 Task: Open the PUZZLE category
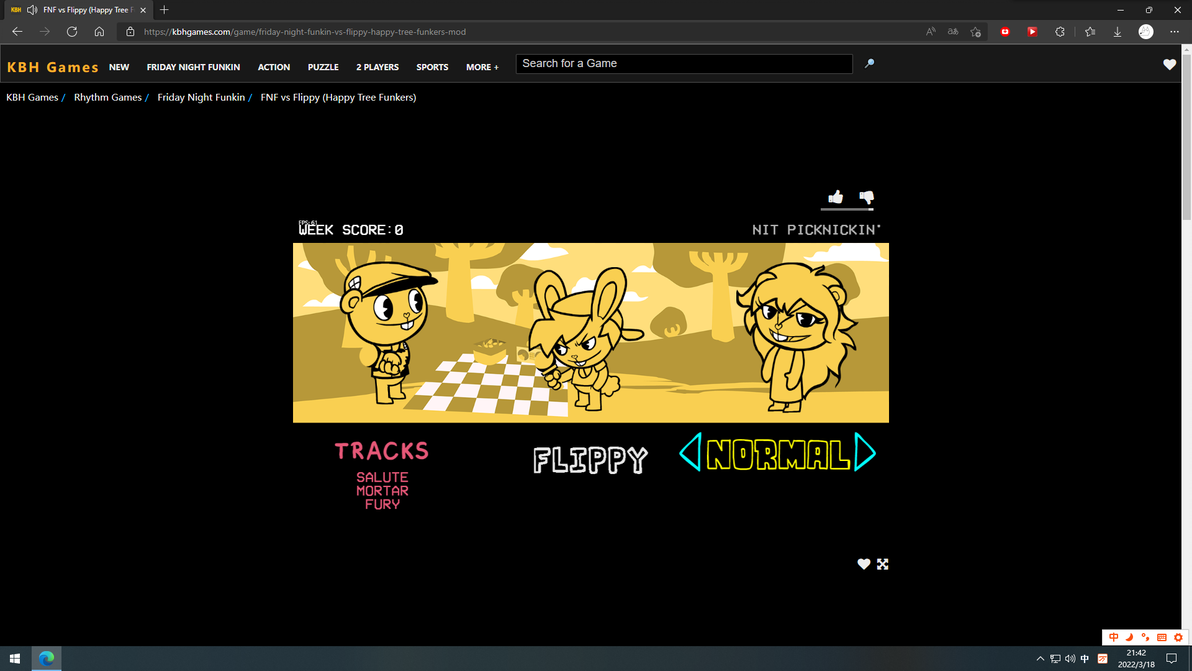tap(323, 67)
